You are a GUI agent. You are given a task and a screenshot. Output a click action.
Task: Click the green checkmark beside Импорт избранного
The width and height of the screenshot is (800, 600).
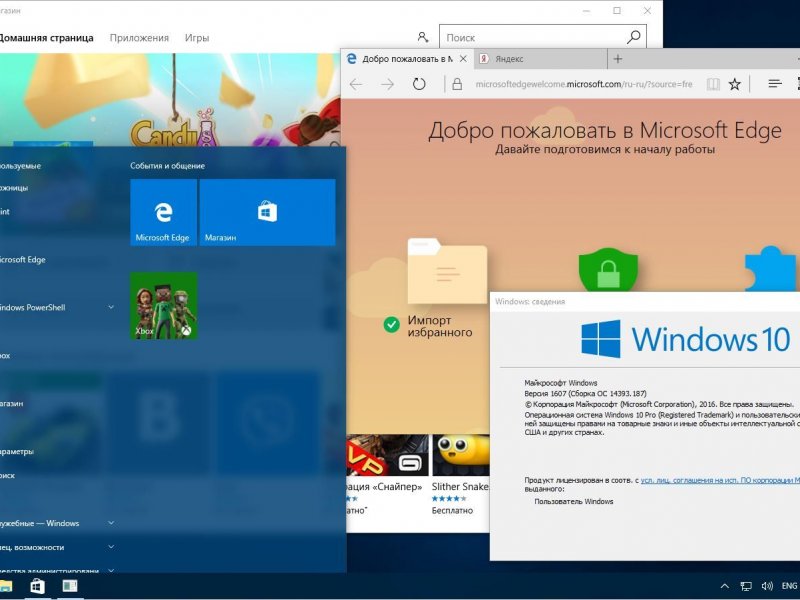[x=391, y=324]
